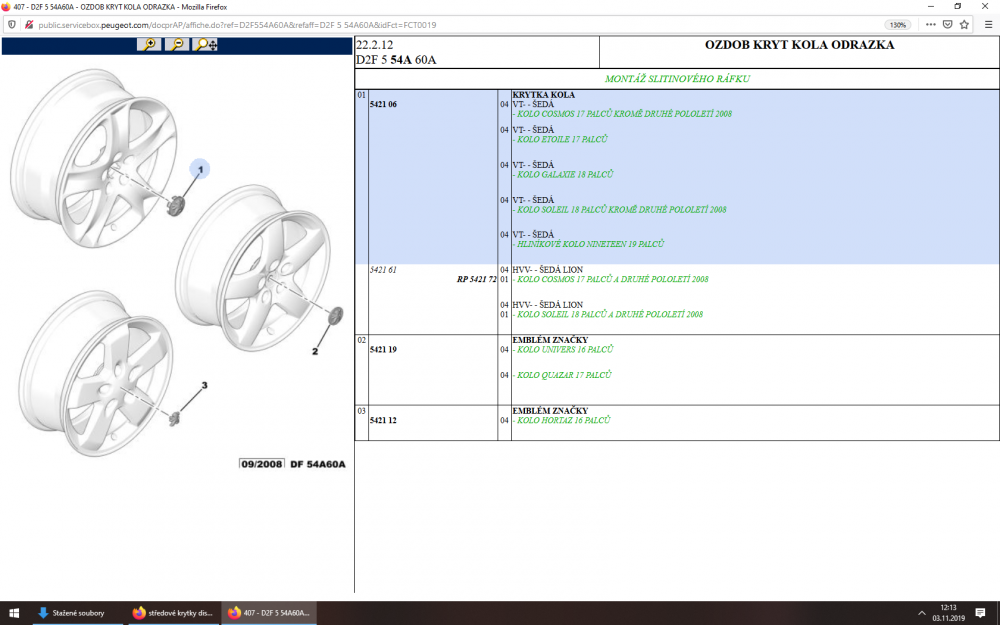
Task: Open the notification center icon
Action: pyautogui.click(x=980, y=613)
